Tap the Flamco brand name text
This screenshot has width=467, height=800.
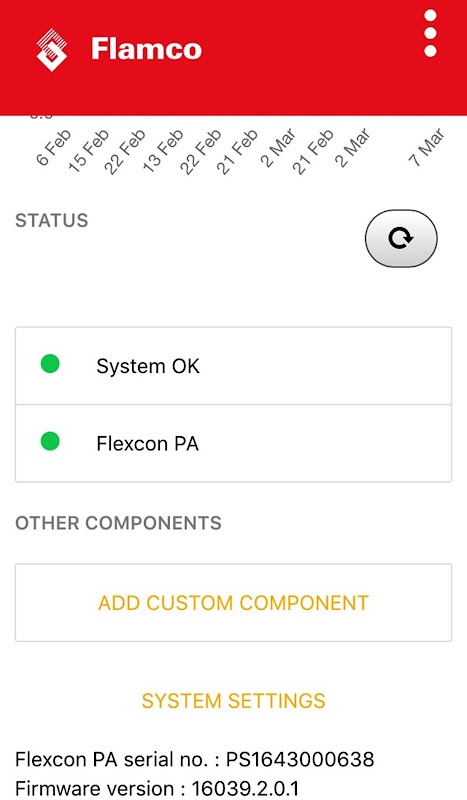point(146,49)
